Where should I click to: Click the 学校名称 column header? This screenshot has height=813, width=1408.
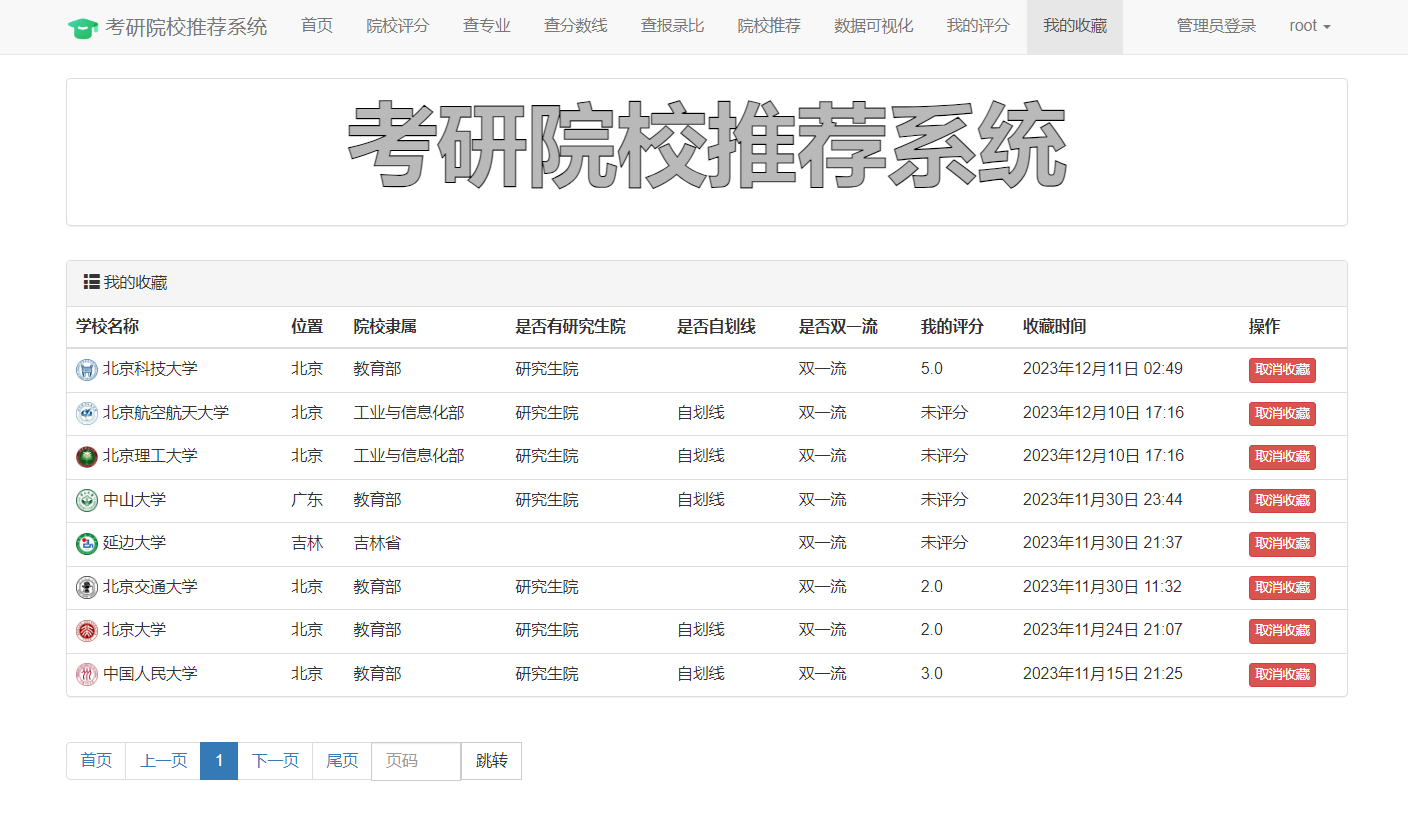coord(107,327)
